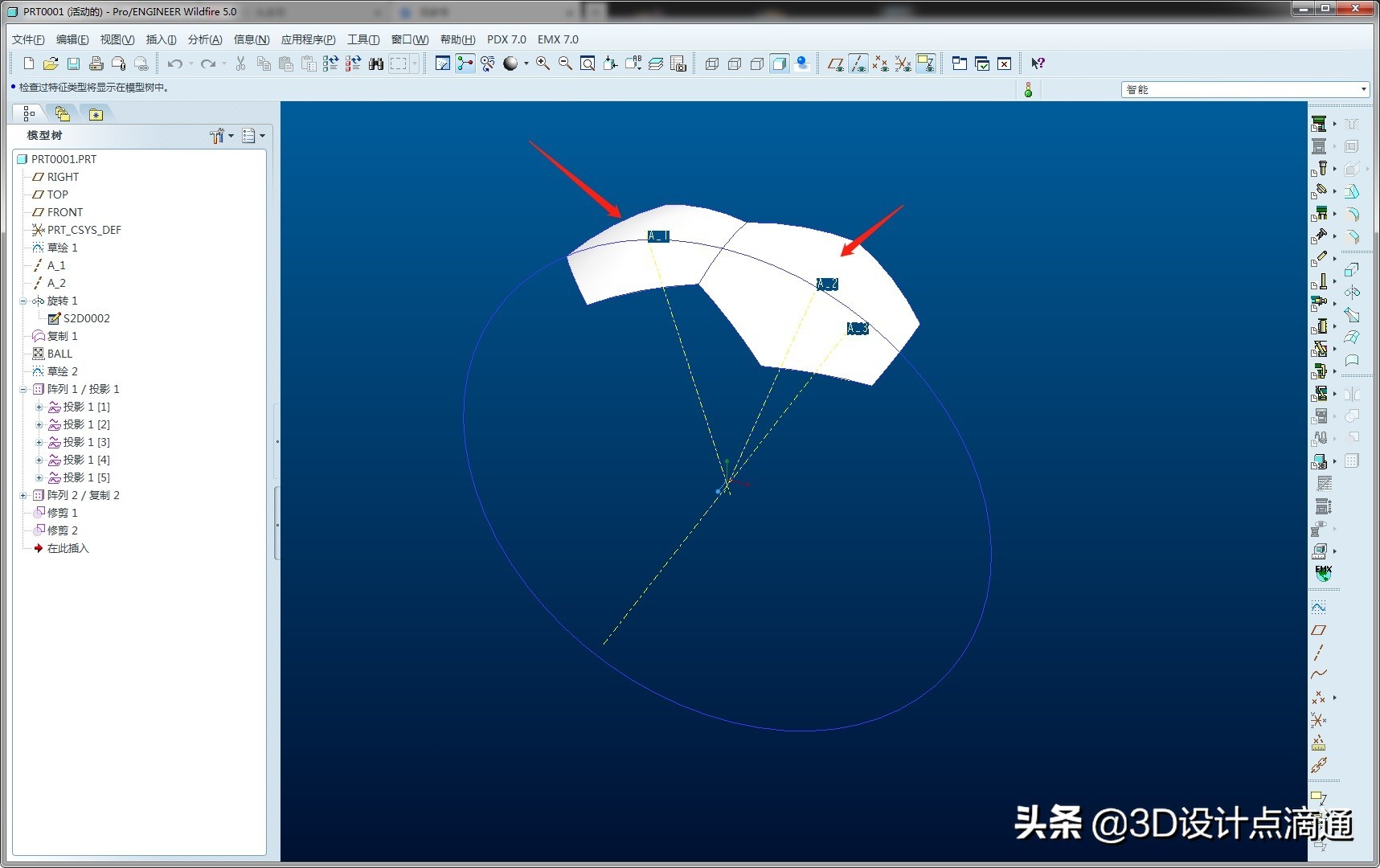Open an existing file

(x=50, y=63)
